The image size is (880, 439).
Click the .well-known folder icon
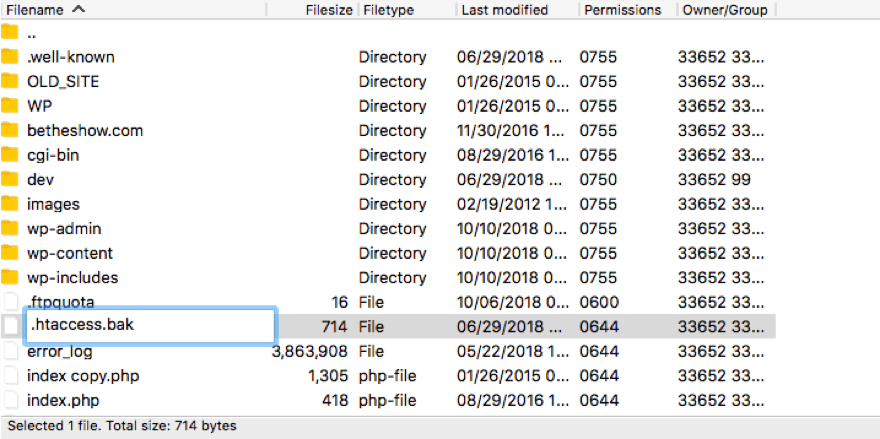10,57
